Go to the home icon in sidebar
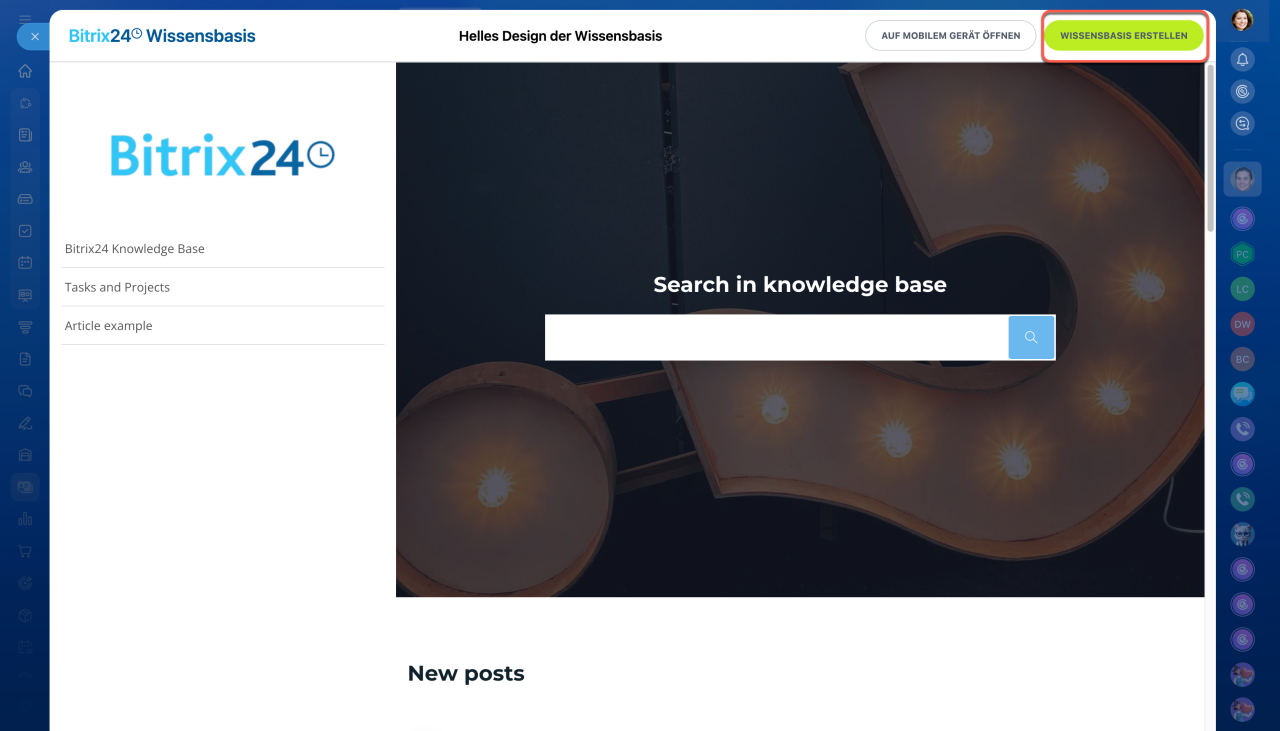The image size is (1280, 731). 25,71
